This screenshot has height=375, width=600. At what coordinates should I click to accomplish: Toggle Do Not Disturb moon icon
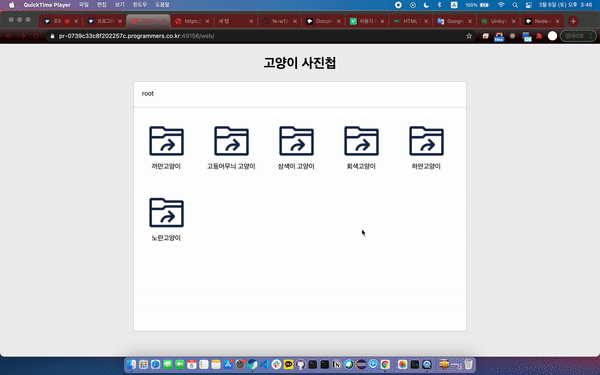coord(426,5)
